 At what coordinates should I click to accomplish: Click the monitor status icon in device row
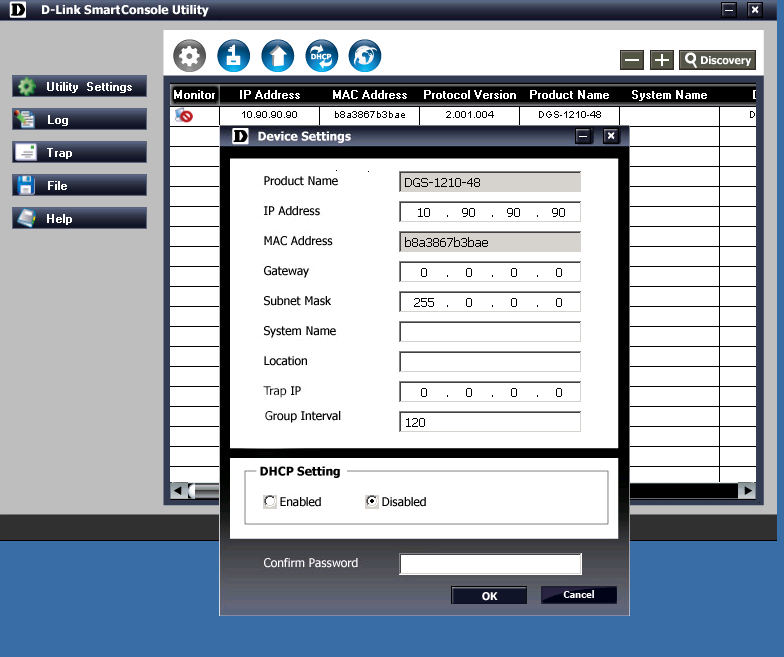tap(184, 115)
